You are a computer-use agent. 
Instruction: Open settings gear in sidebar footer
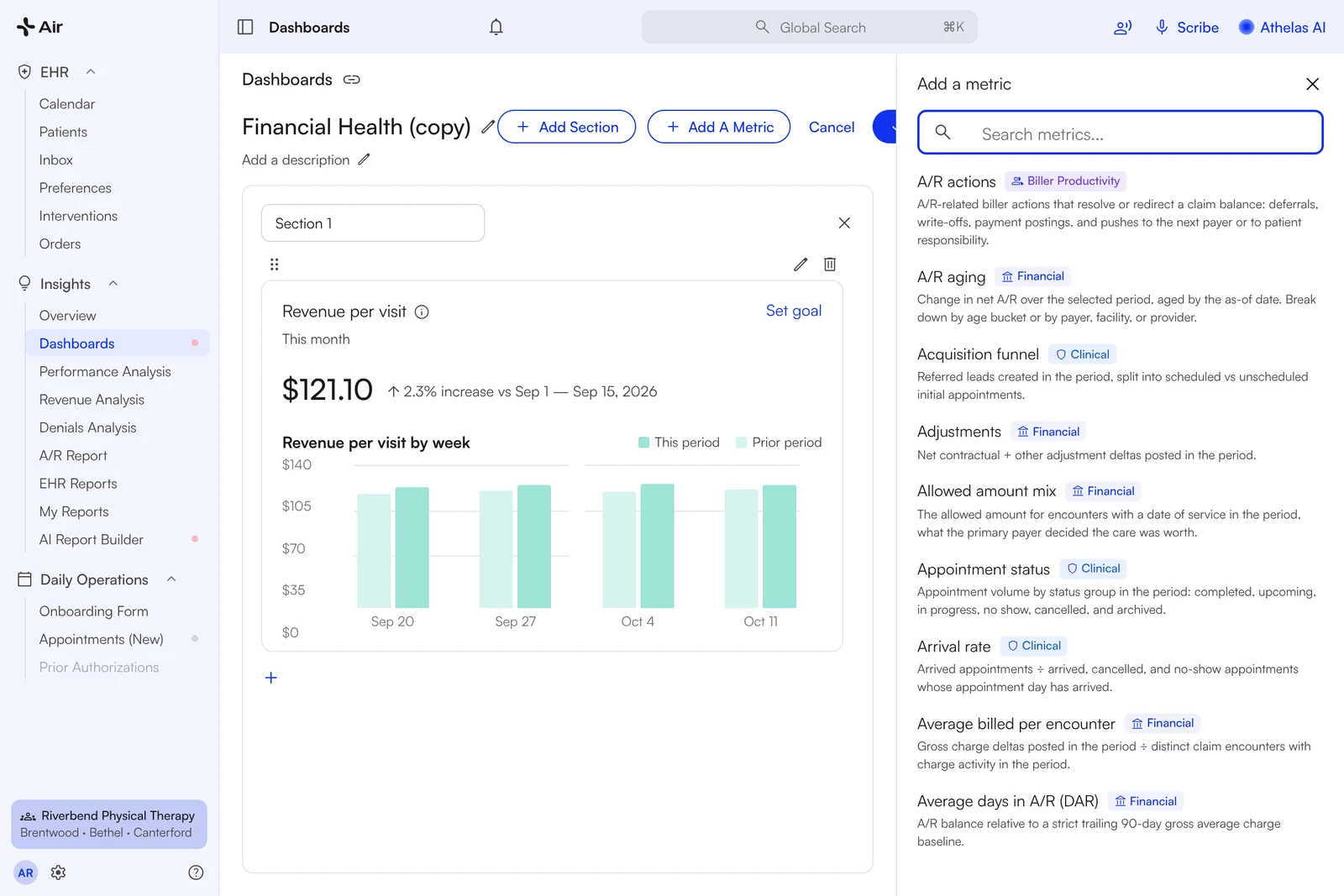58,872
